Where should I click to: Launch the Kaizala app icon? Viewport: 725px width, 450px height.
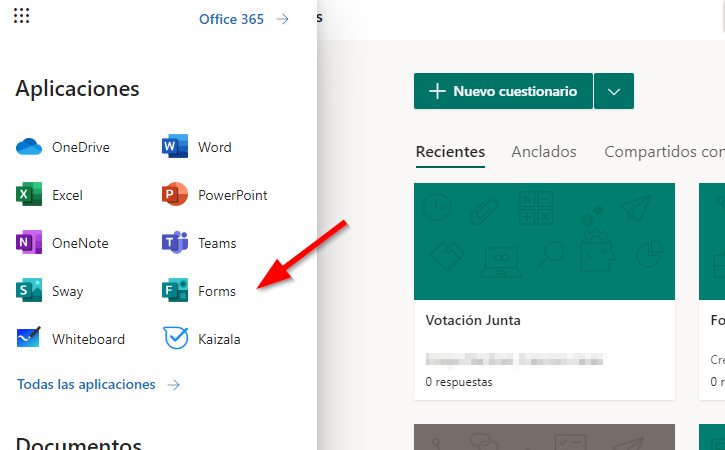click(176, 339)
